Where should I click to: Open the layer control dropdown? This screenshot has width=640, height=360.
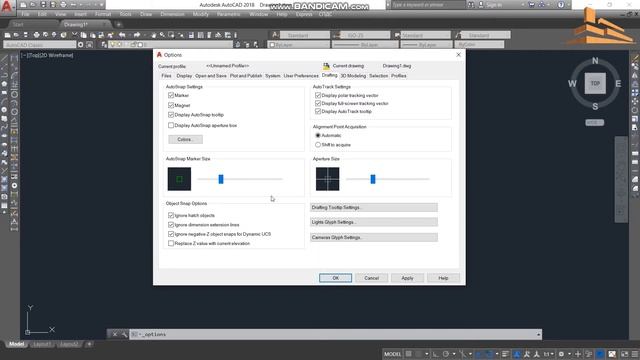pos(171,44)
